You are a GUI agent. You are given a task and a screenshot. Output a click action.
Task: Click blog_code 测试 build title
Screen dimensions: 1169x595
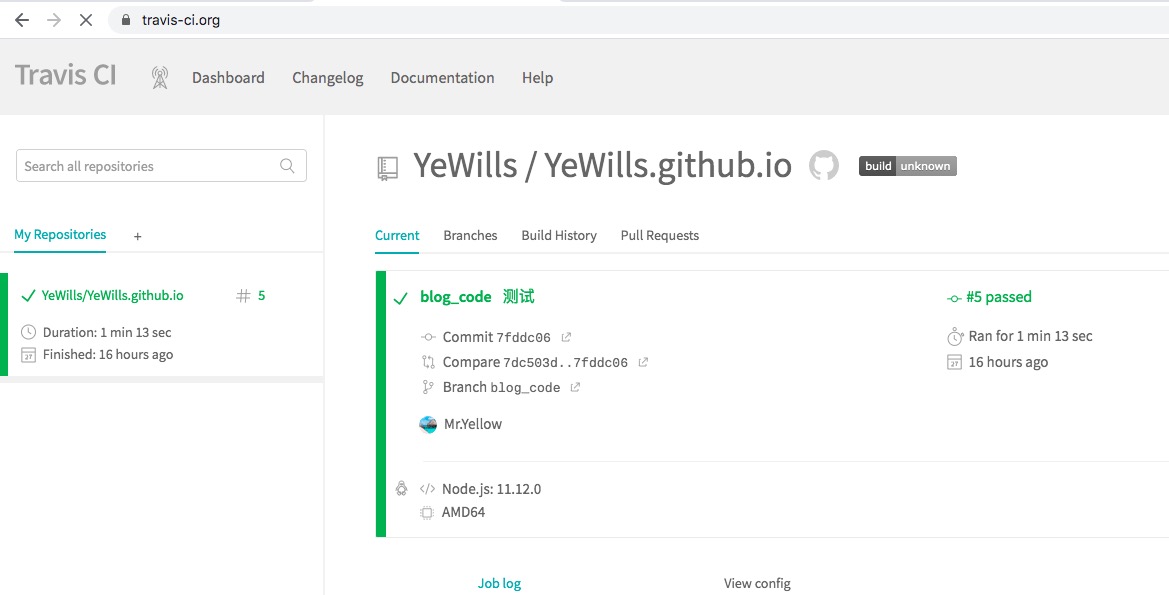click(x=477, y=297)
